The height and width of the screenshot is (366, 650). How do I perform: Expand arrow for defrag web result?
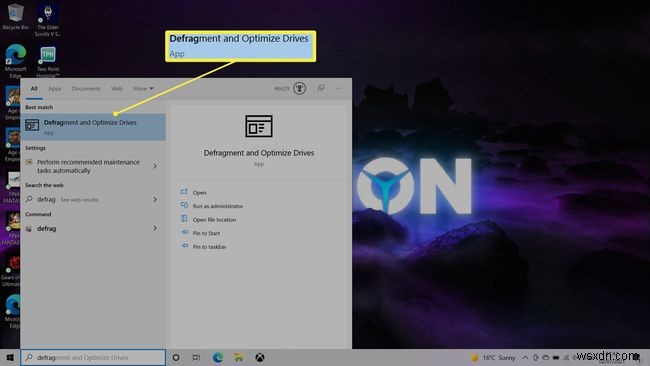[x=155, y=199]
